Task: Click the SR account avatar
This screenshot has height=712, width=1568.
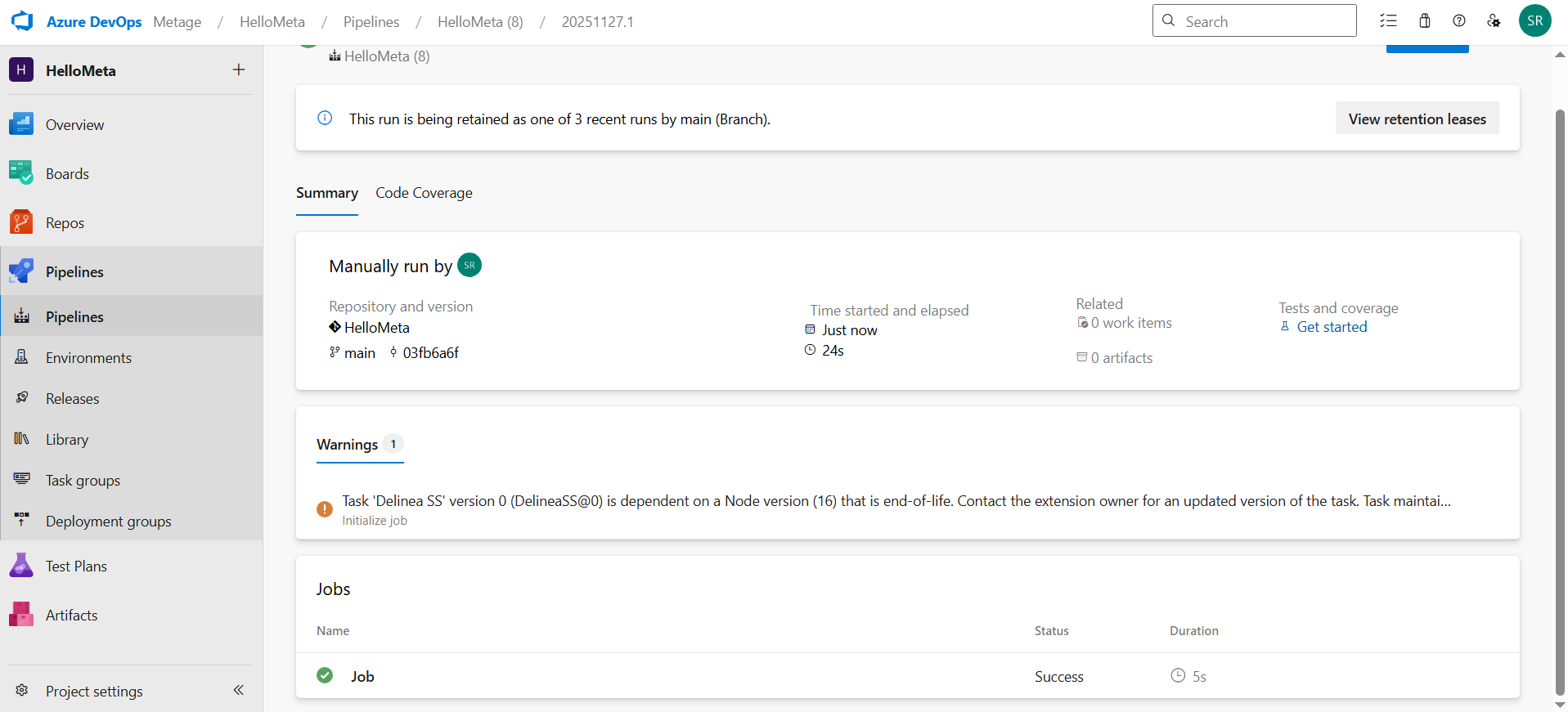Action: [x=1534, y=21]
